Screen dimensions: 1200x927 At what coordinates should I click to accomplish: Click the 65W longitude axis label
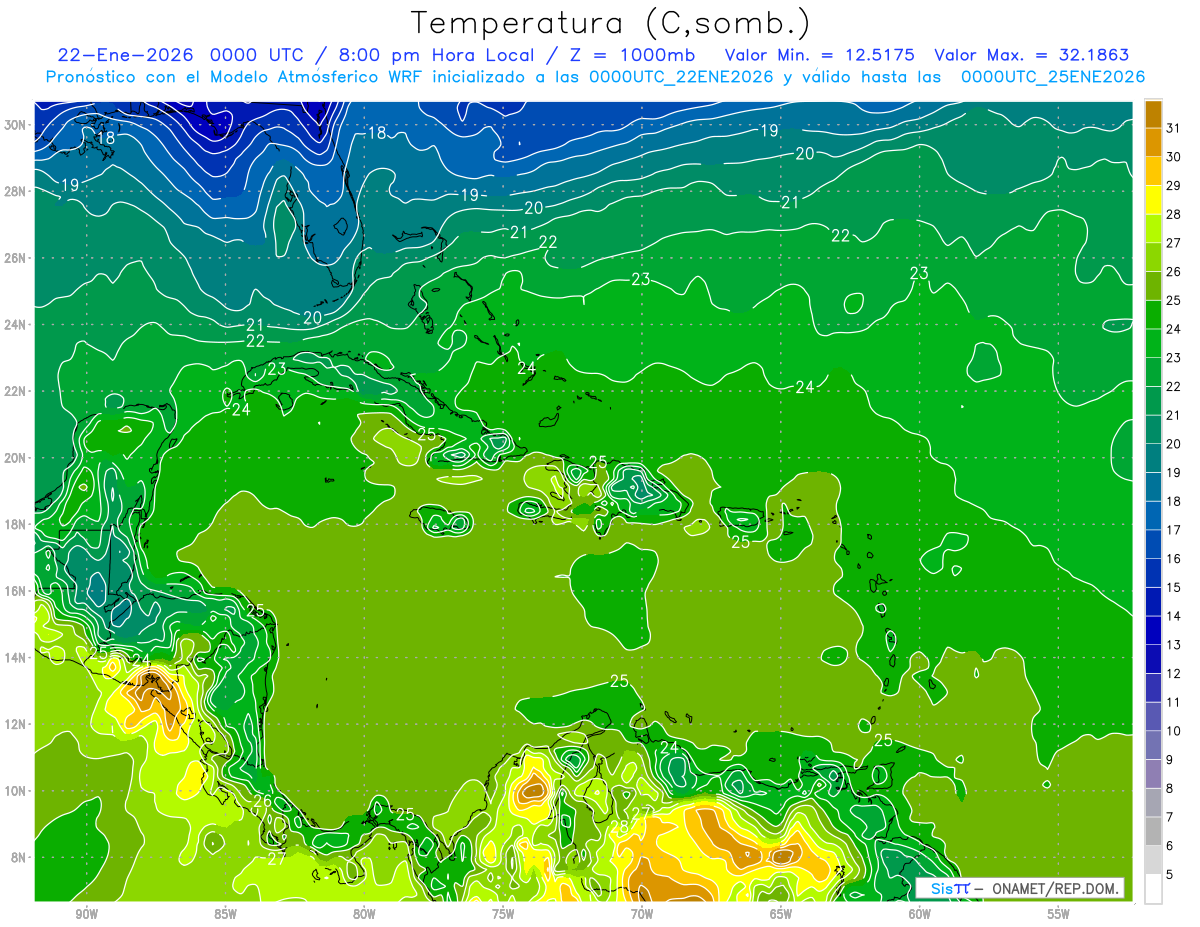(x=781, y=914)
